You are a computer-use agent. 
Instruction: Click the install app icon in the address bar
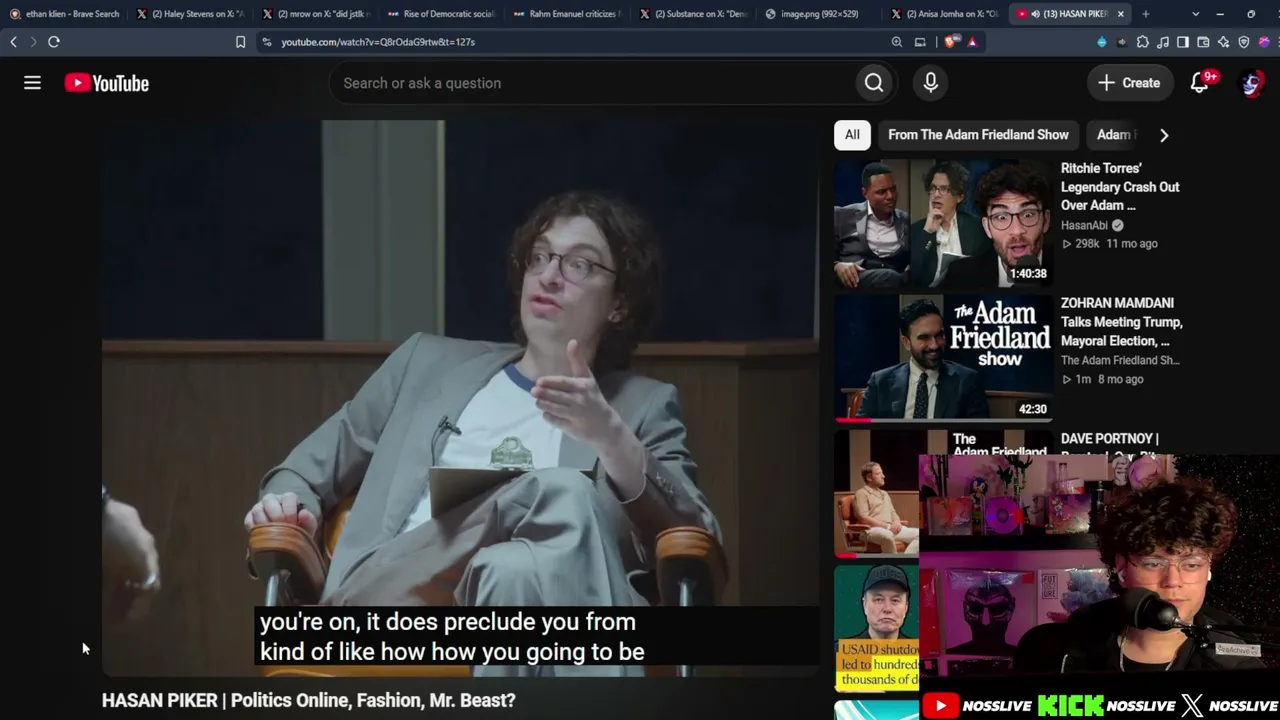920,42
